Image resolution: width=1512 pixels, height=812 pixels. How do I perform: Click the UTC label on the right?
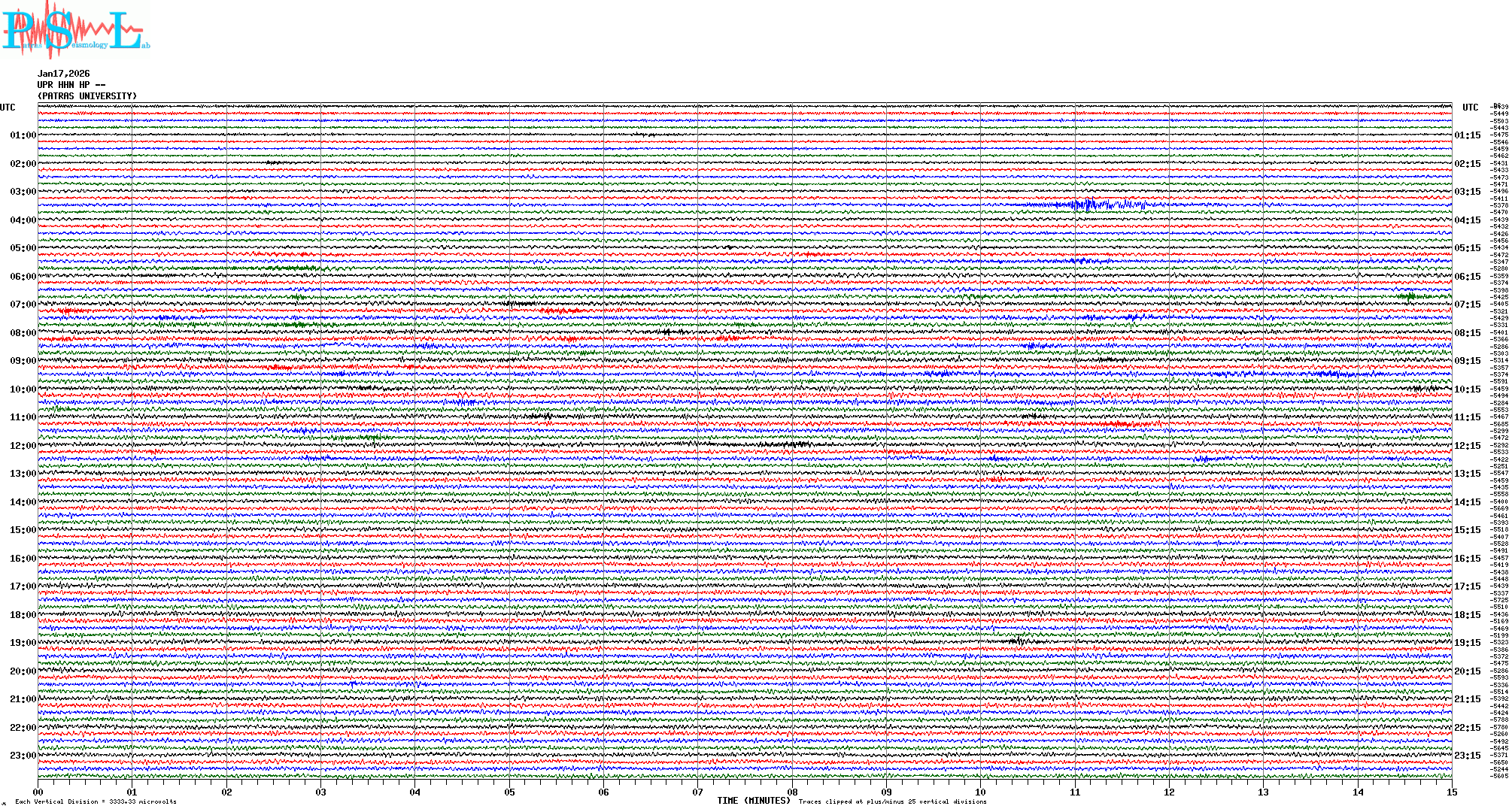(x=1470, y=108)
